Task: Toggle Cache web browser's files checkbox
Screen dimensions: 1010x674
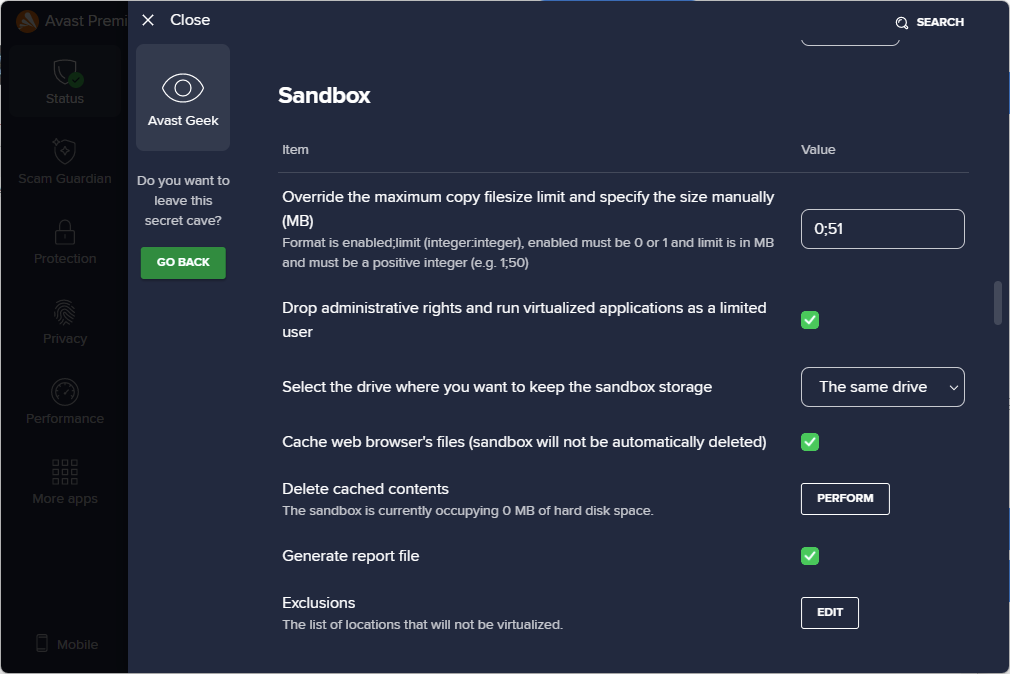Action: point(810,442)
